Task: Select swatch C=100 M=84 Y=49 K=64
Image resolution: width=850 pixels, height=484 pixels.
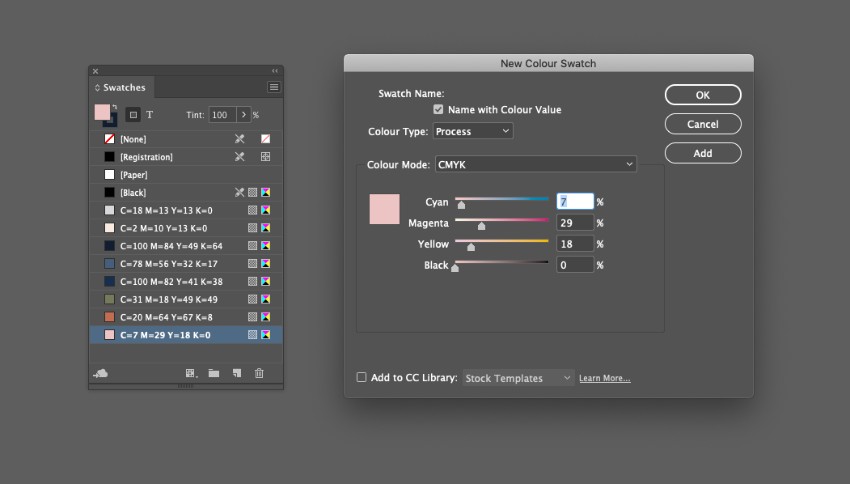Action: [x=186, y=246]
